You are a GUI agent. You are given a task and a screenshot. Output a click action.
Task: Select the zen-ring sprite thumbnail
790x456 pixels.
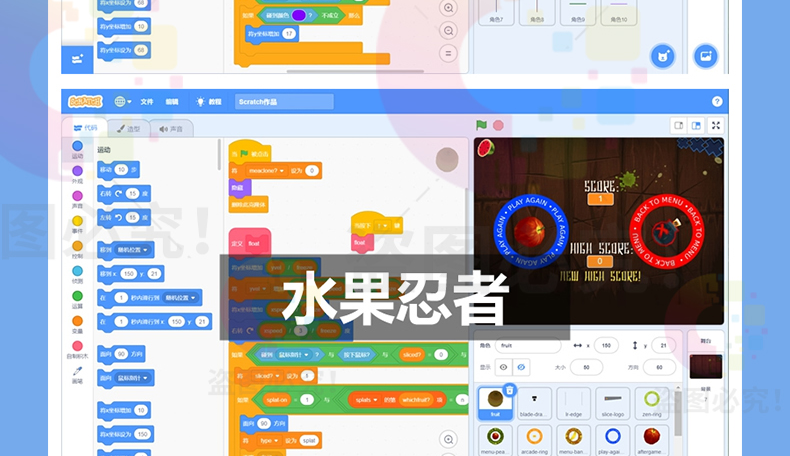tap(651, 403)
